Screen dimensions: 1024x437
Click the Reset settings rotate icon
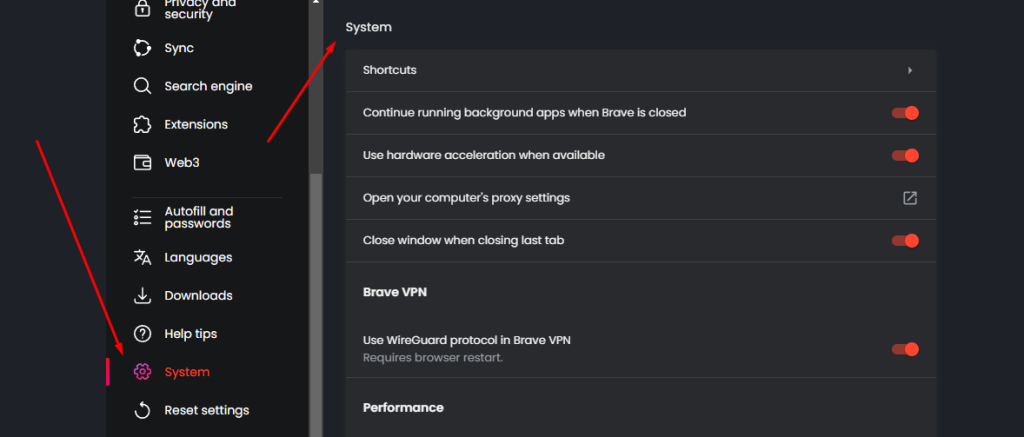[142, 410]
